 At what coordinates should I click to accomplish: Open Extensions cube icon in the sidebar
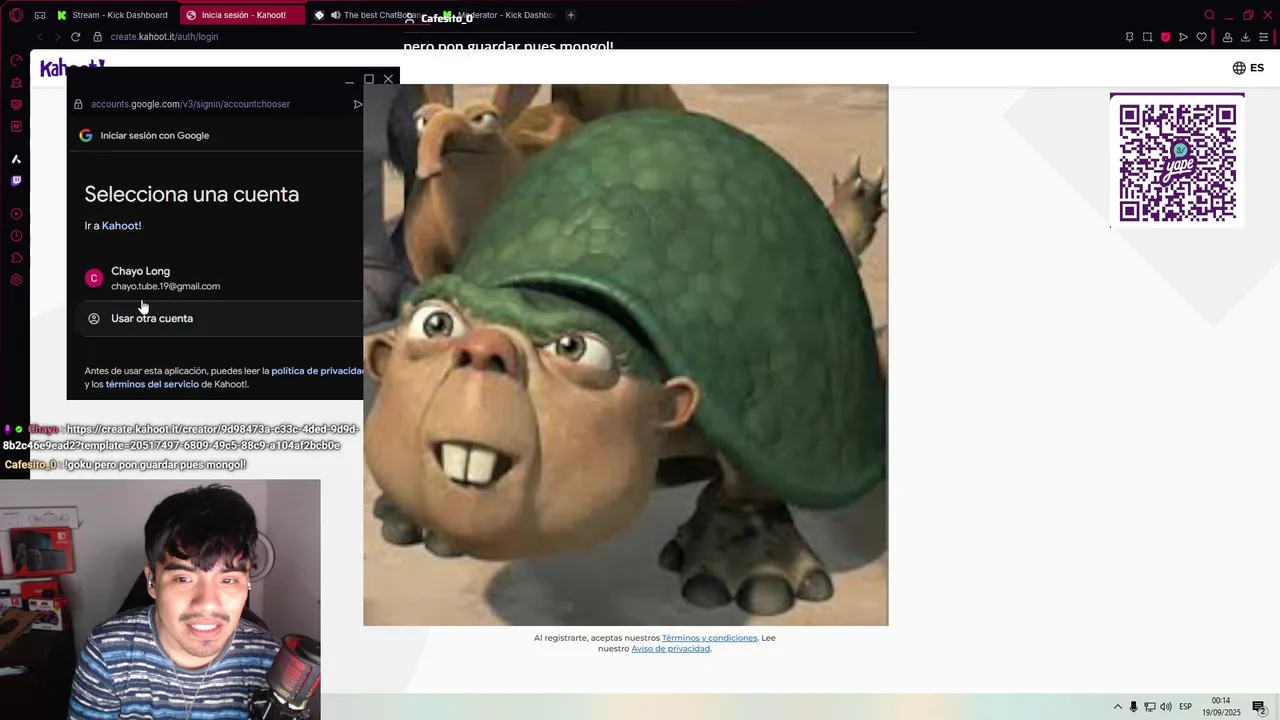[16, 258]
